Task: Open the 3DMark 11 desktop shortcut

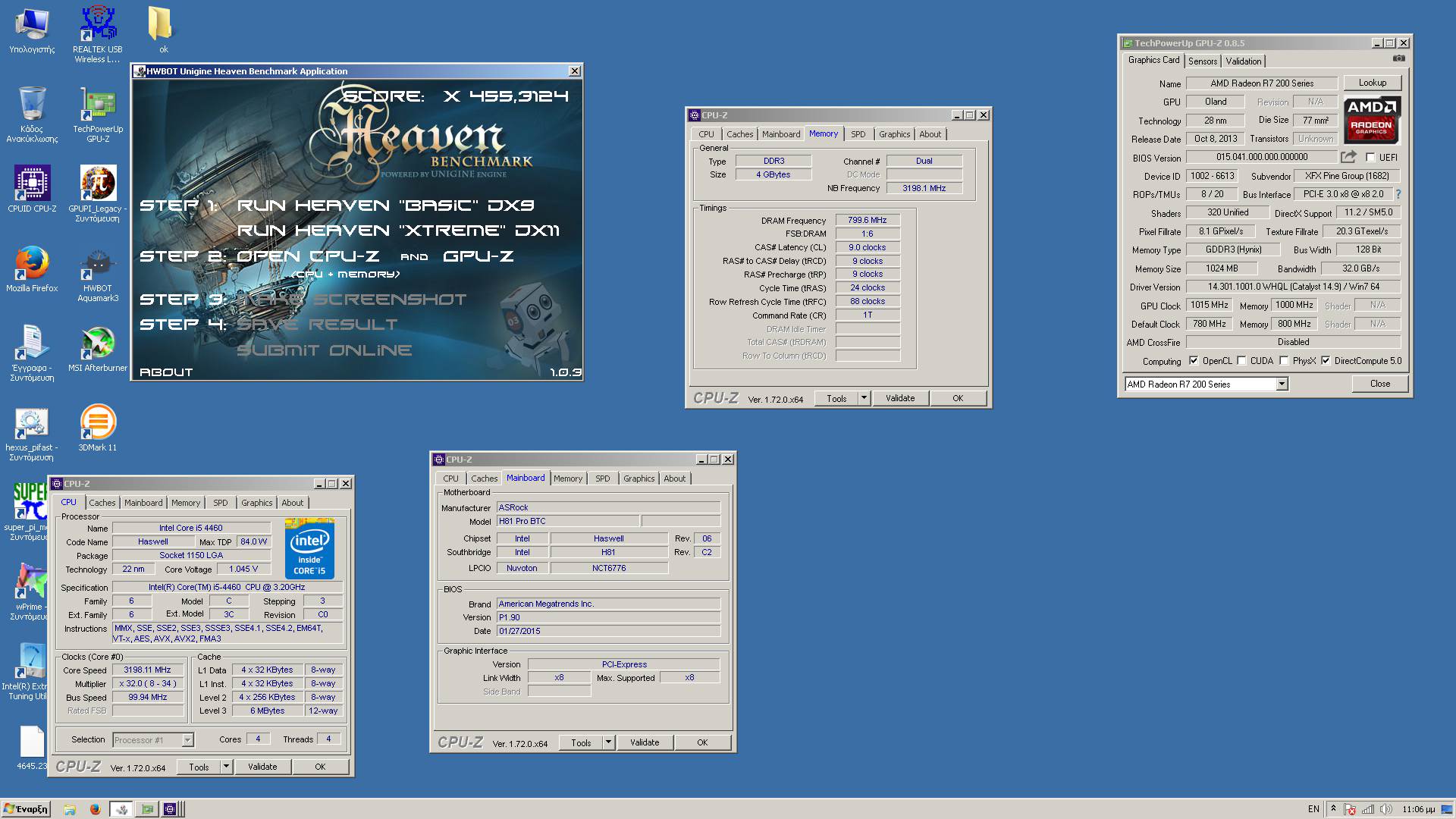Action: coord(98,428)
